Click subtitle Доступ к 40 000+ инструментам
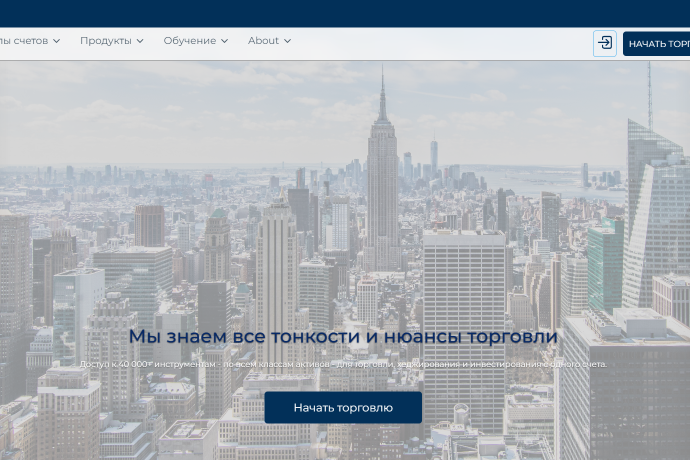 coord(343,364)
